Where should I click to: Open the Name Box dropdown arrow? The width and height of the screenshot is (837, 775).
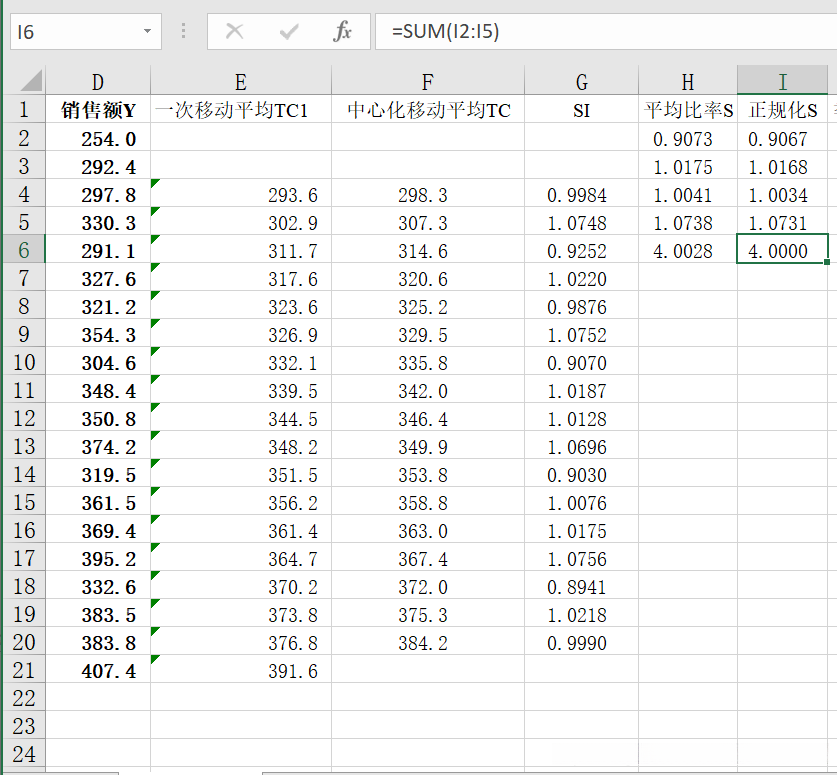[147, 31]
